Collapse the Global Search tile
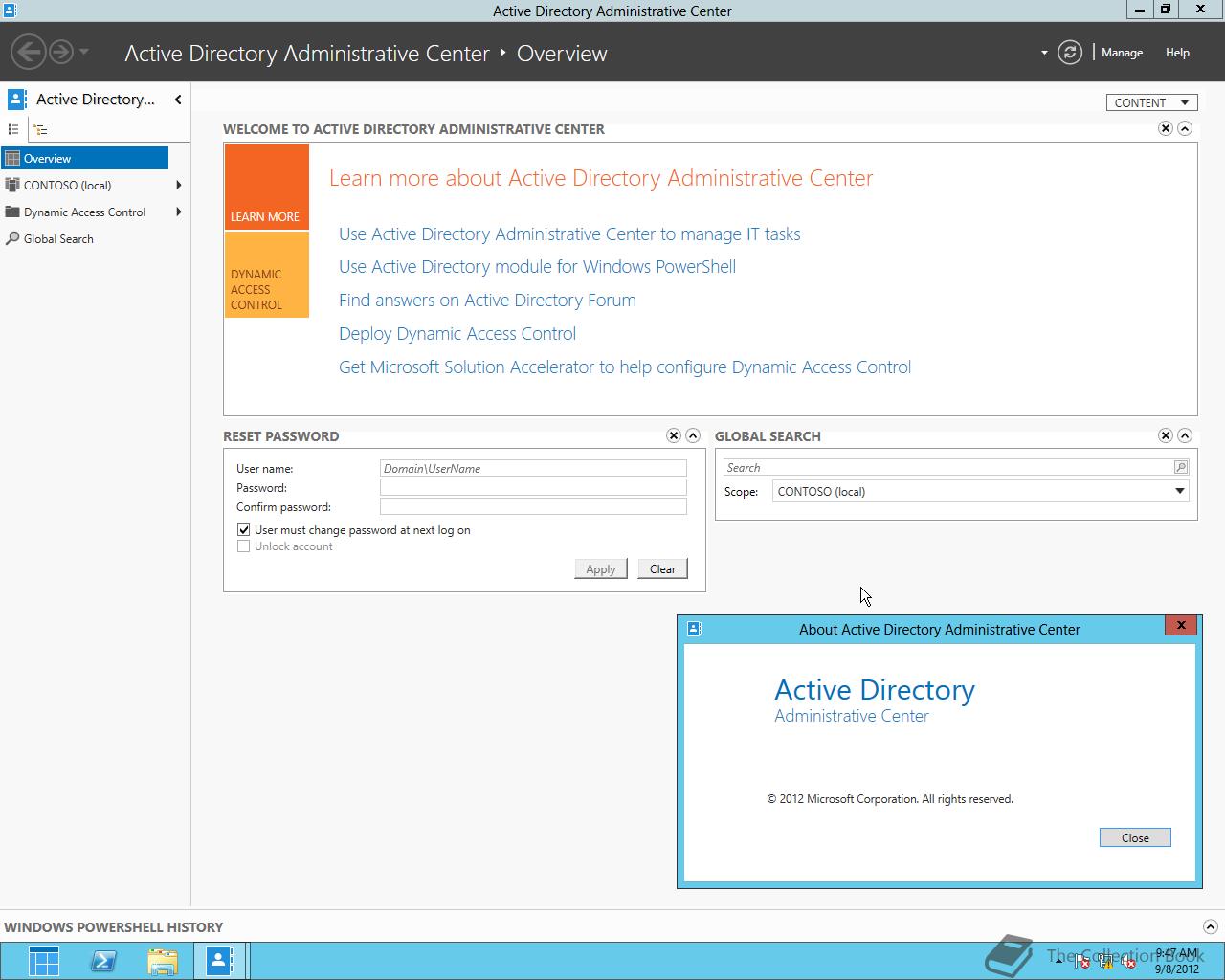The width and height of the screenshot is (1225, 980). [x=1185, y=435]
